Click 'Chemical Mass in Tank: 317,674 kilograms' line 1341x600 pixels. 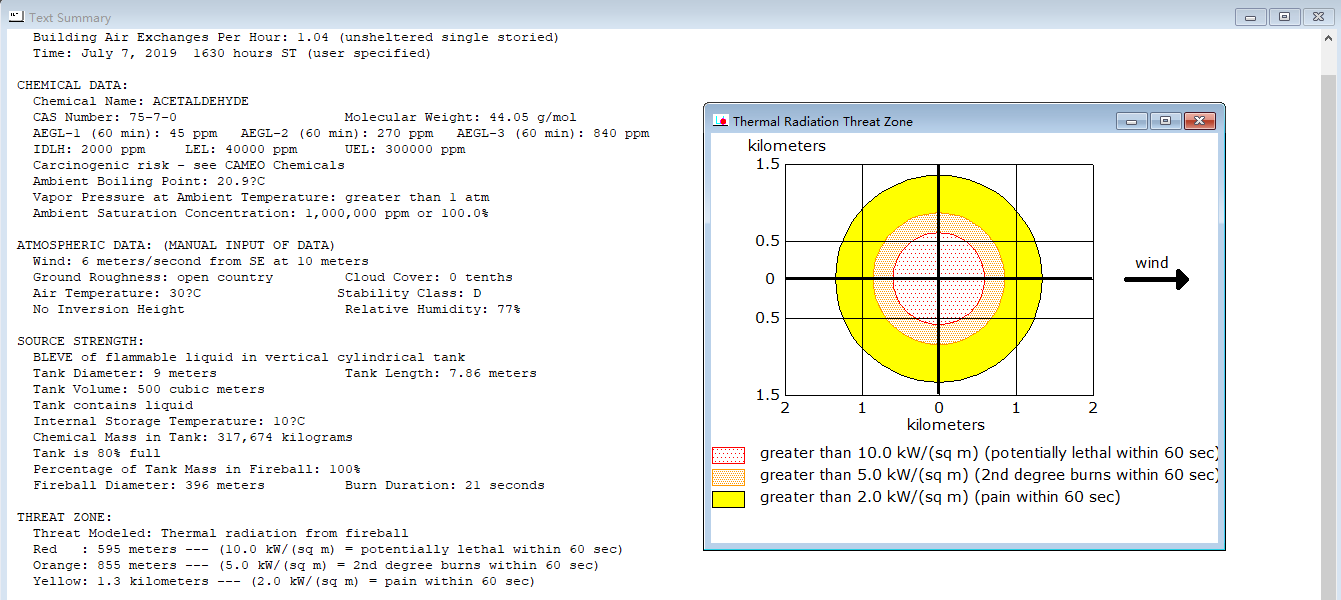[x=193, y=437]
